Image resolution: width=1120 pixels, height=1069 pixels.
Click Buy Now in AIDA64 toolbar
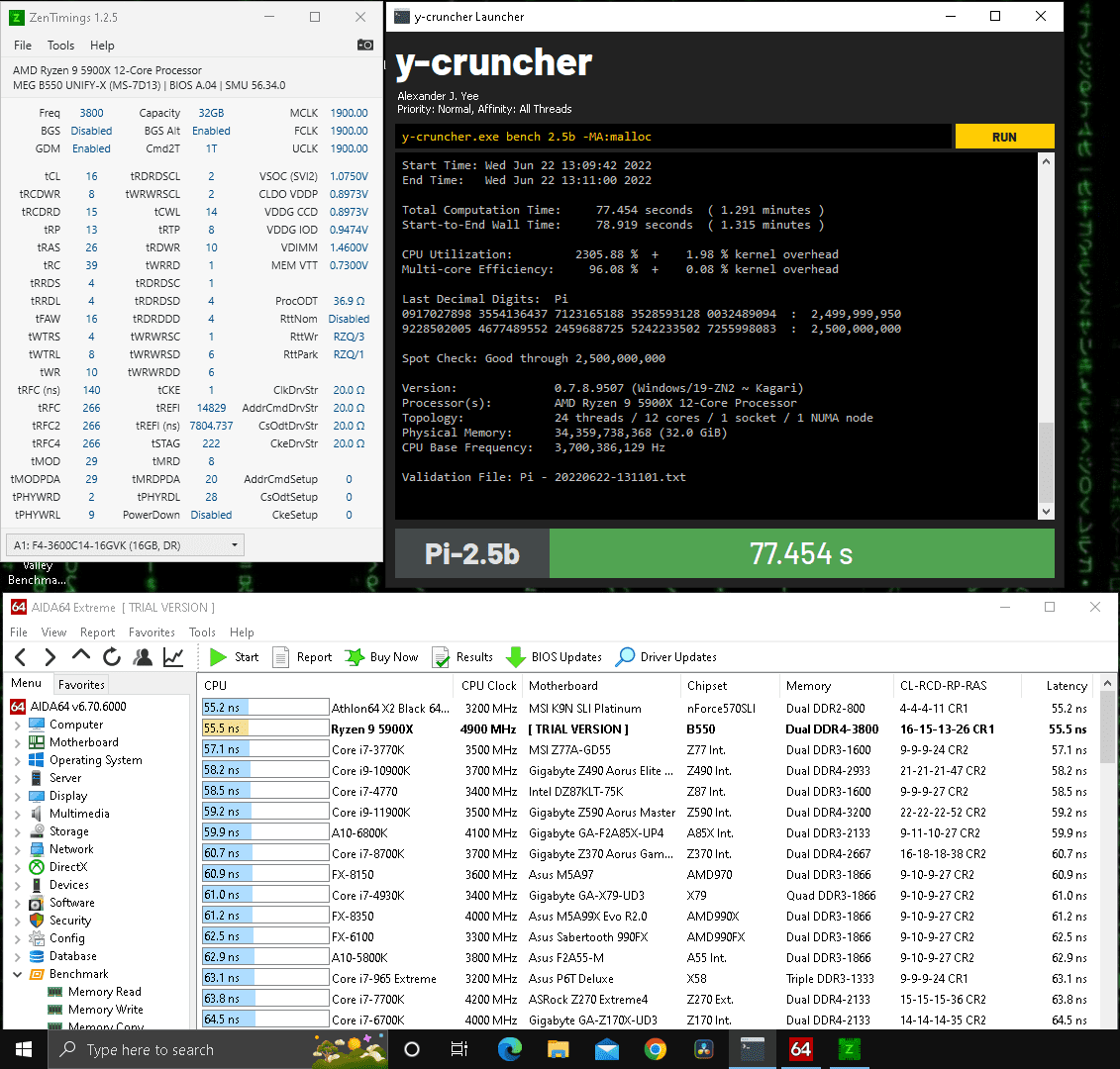382,657
